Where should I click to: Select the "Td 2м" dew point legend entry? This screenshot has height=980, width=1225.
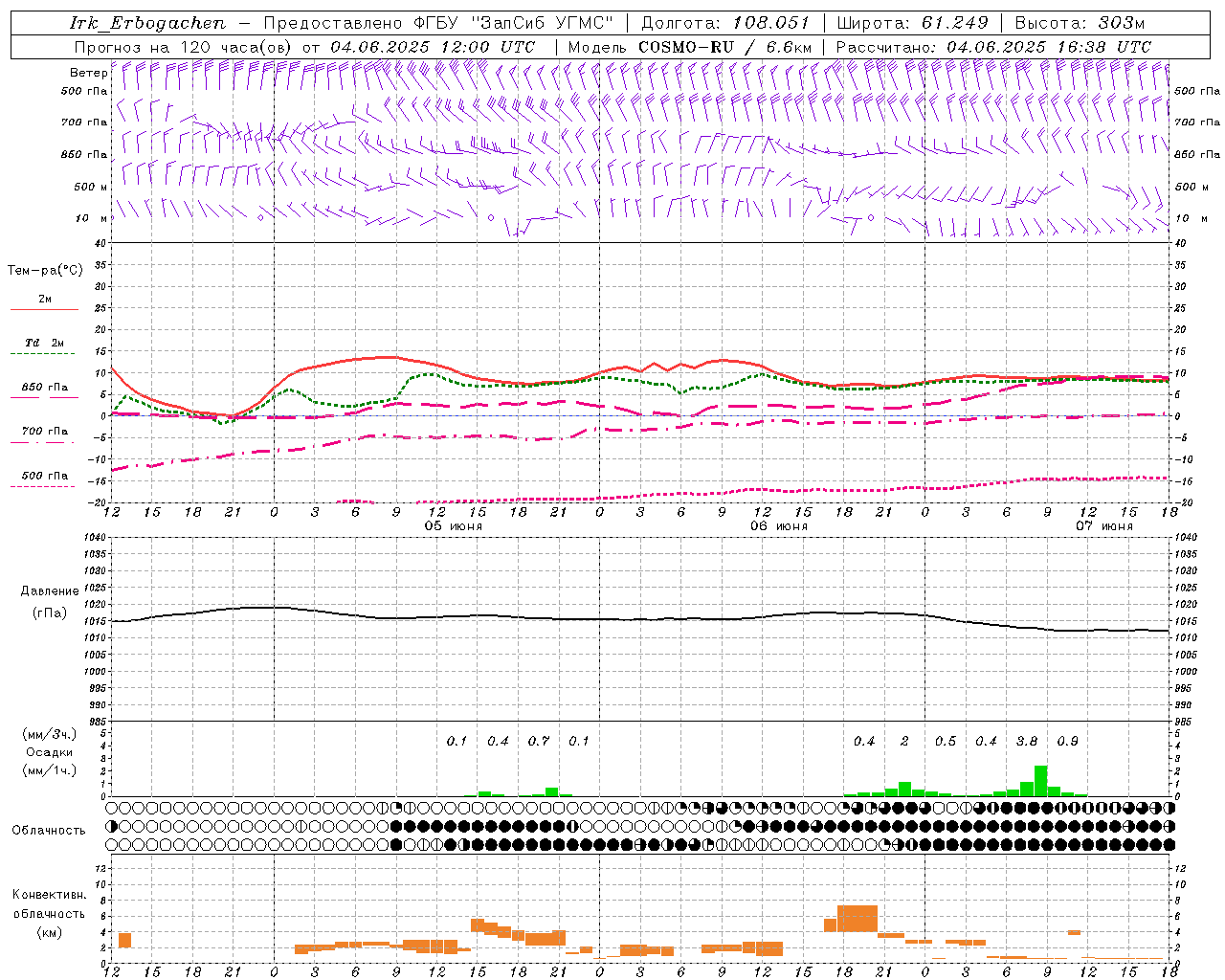(x=44, y=343)
